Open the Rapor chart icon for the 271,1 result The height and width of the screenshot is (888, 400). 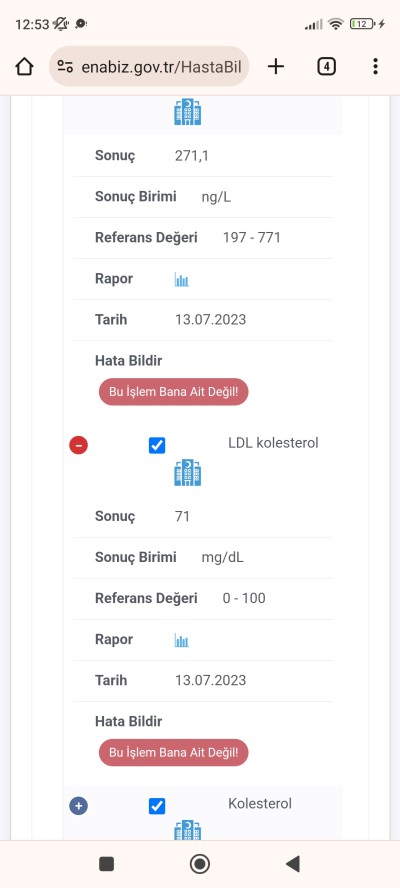click(x=181, y=280)
